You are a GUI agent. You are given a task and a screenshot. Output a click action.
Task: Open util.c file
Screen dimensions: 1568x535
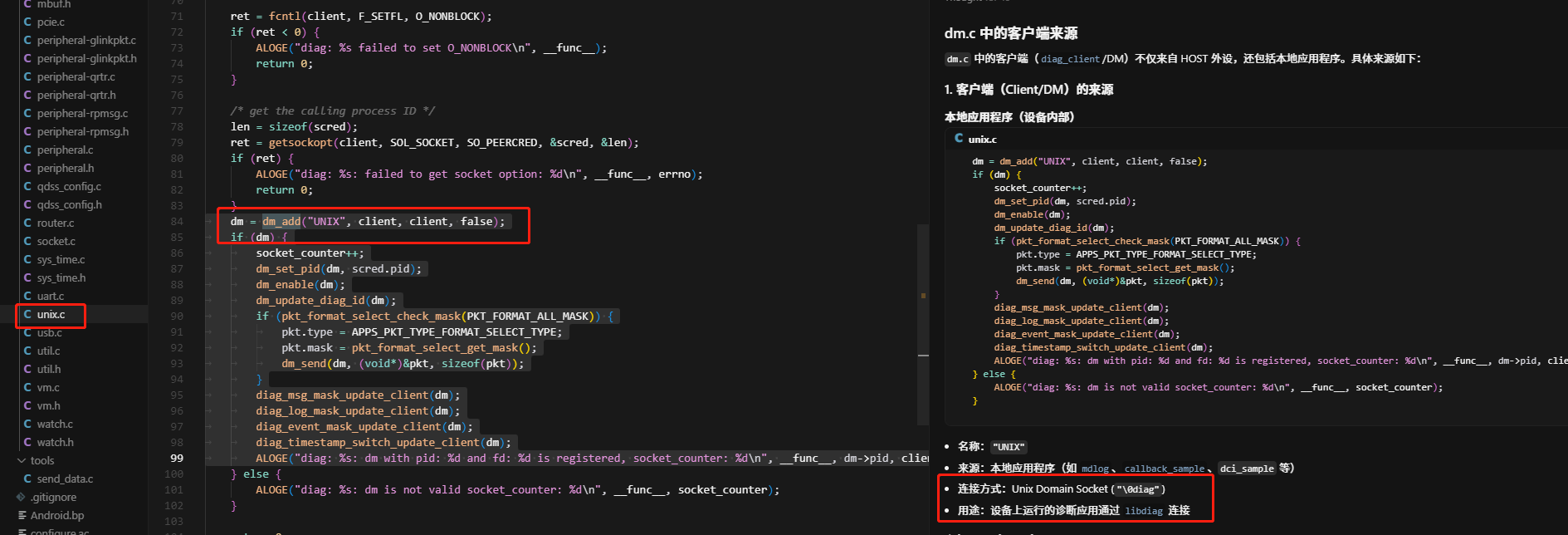tap(48, 351)
